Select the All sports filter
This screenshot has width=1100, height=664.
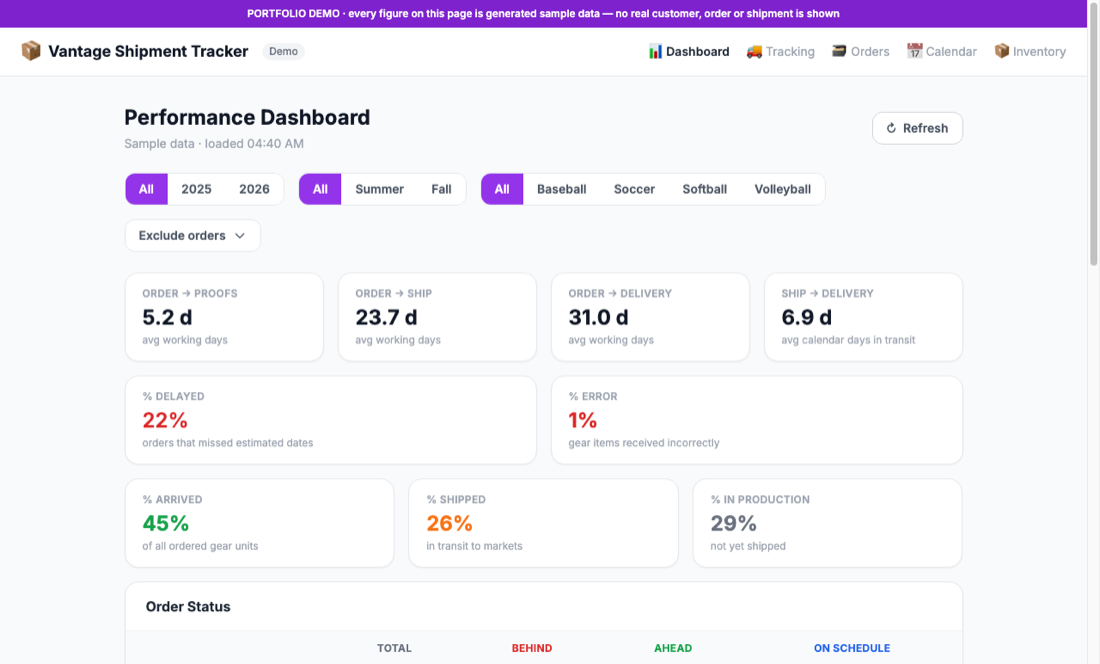pyautogui.click(x=502, y=189)
